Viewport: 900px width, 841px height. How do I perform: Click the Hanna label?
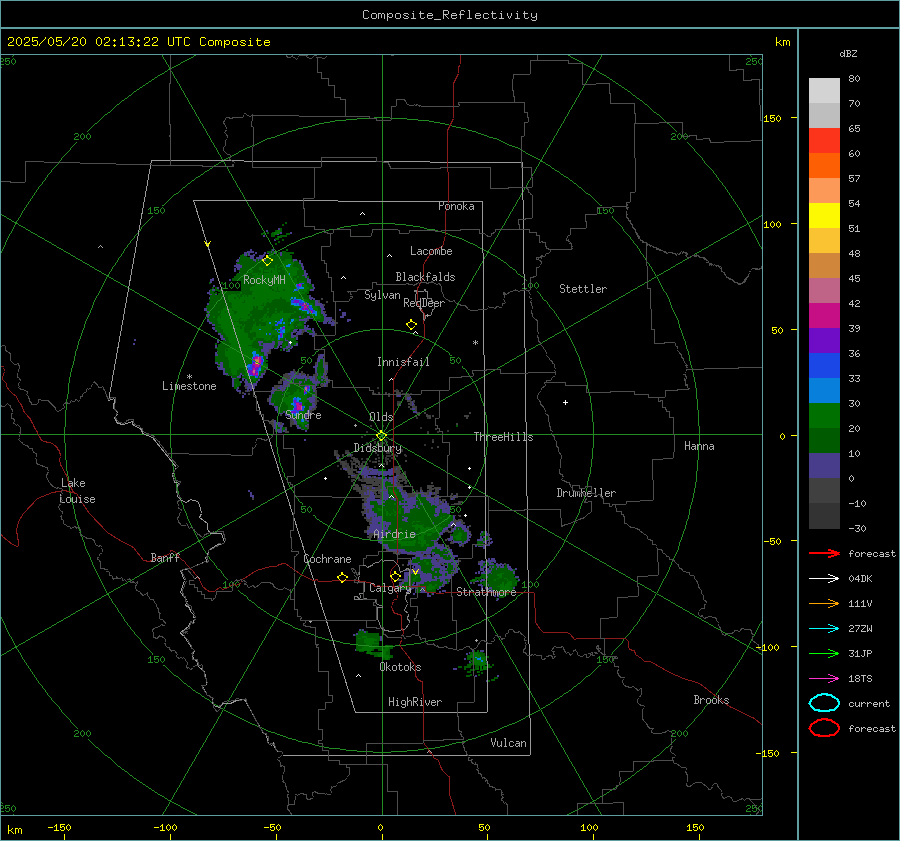pyautogui.click(x=699, y=446)
